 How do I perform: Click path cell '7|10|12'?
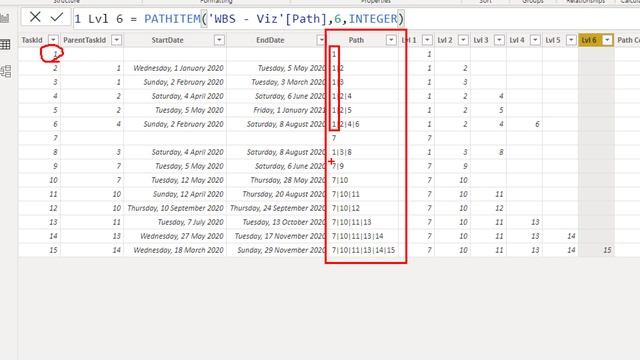(x=346, y=208)
